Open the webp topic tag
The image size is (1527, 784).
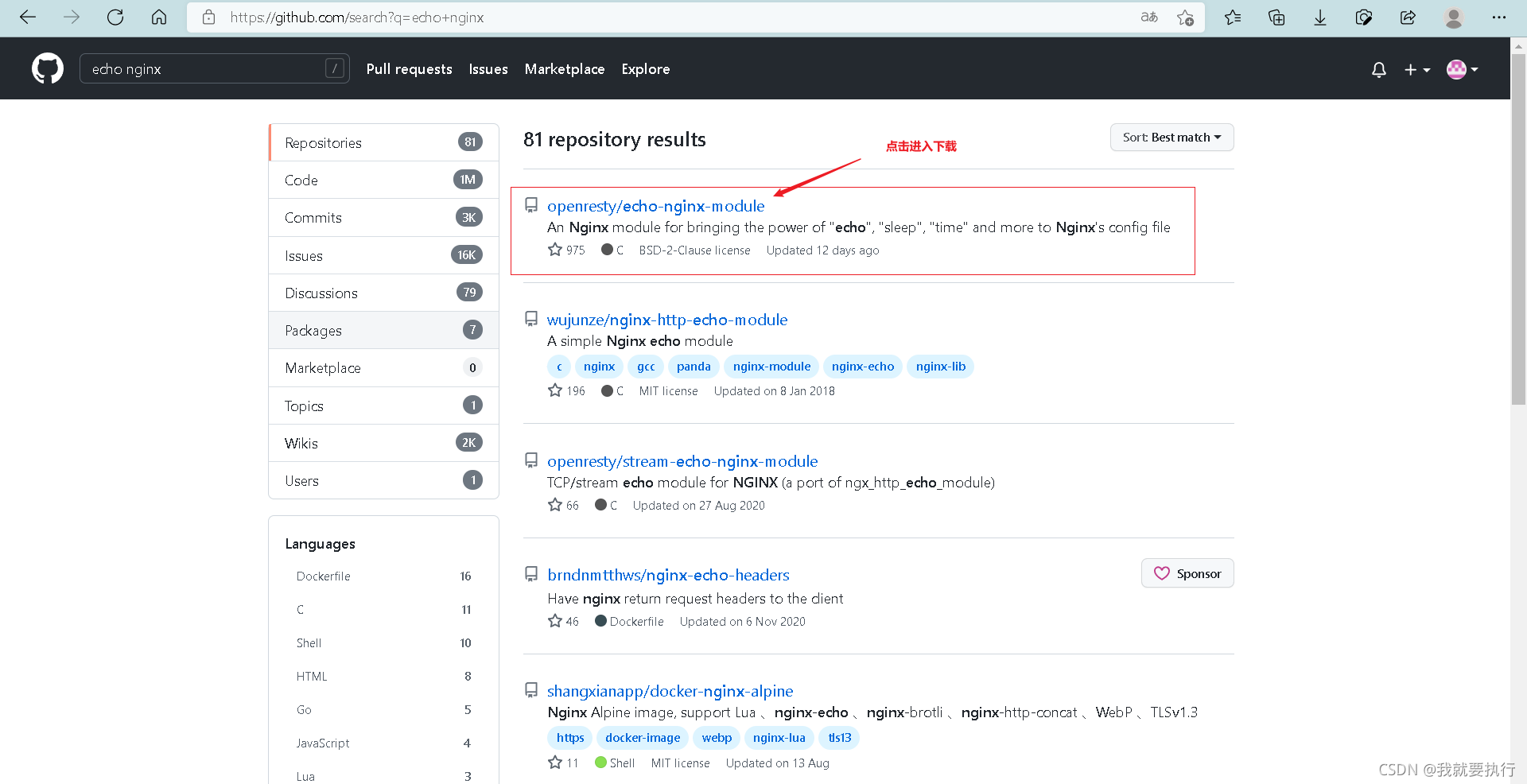click(x=717, y=738)
